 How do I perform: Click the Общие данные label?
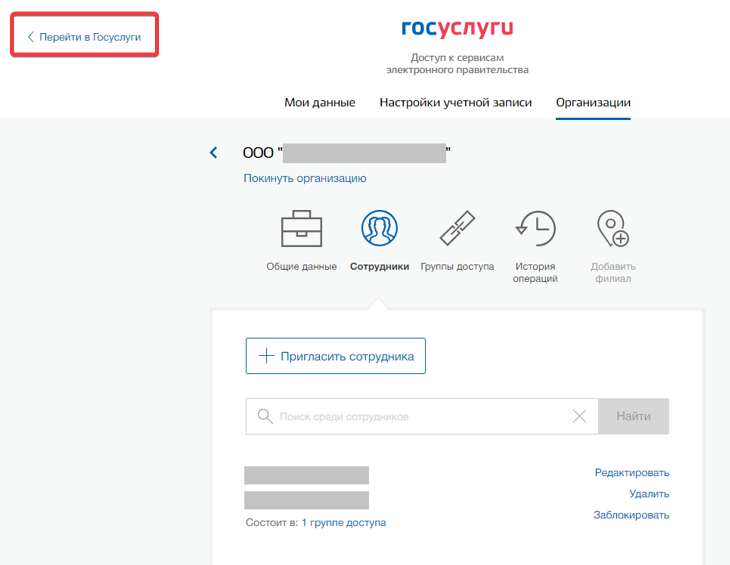pos(301,267)
